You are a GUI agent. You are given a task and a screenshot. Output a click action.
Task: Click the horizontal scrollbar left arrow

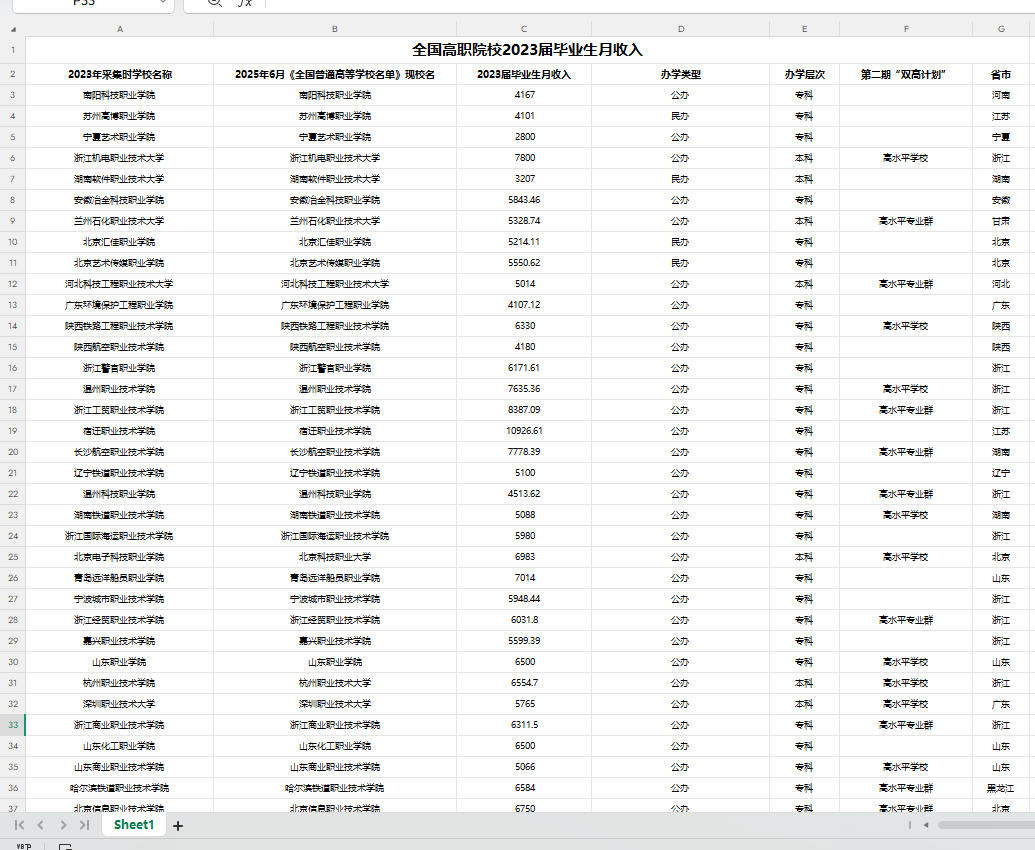pyautogui.click(x=926, y=825)
